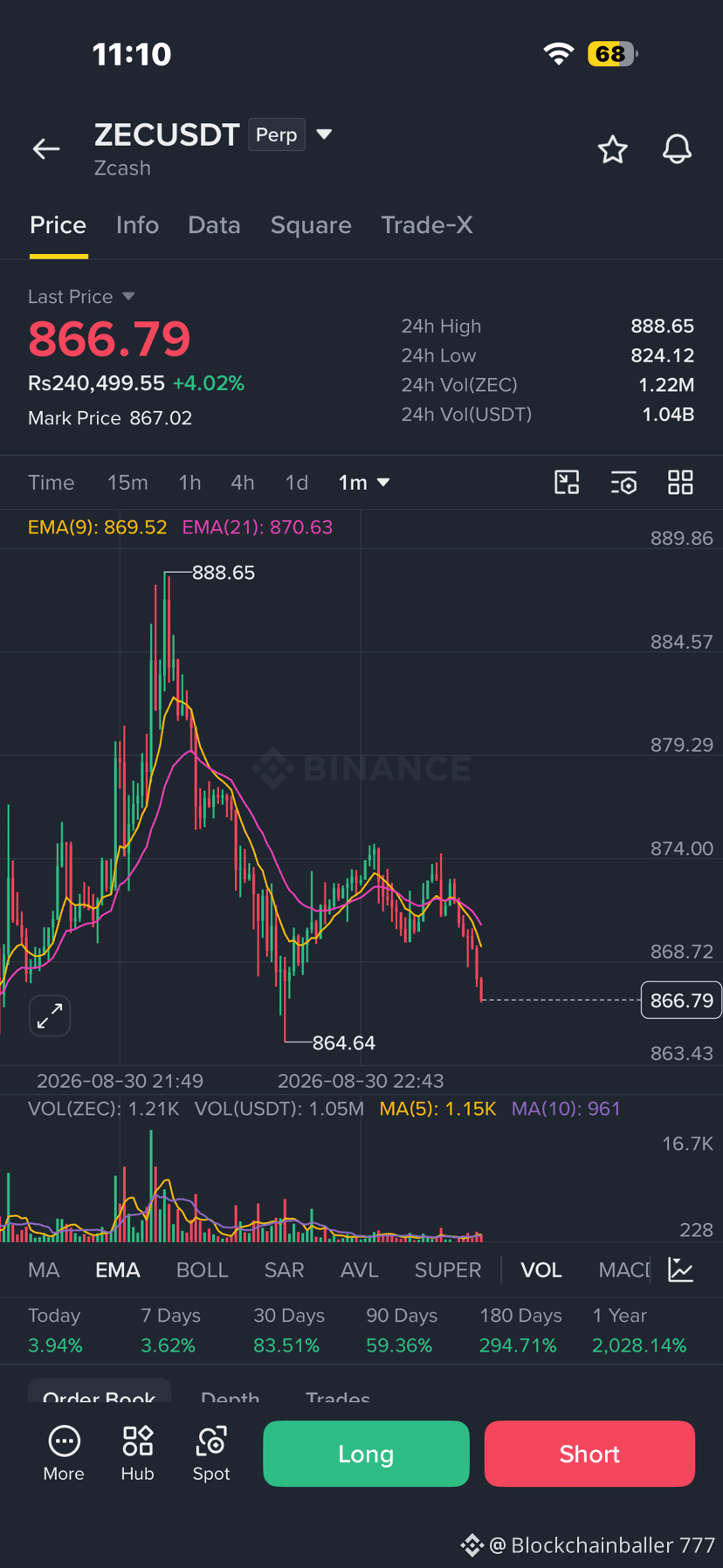723x1568 pixels.
Task: Open the Order Book tab
Action: pyautogui.click(x=100, y=1395)
